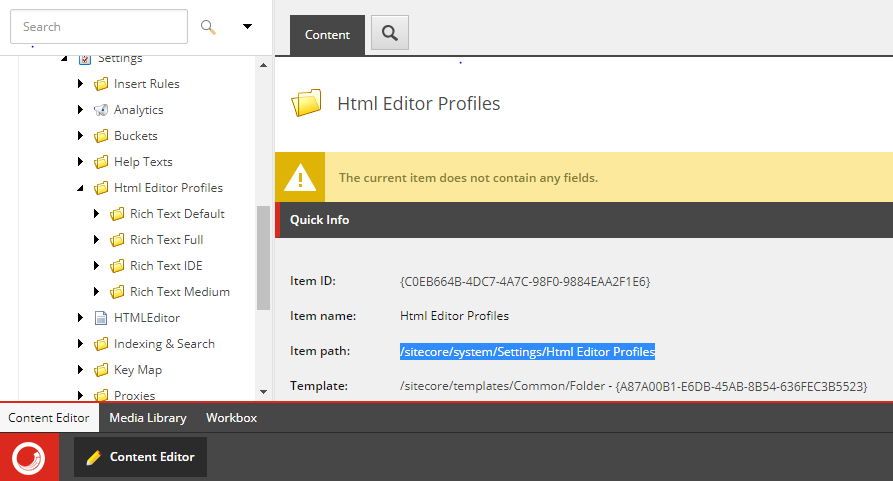Click the Key Map folder icon
This screenshot has width=893, height=481.
[x=101, y=370]
